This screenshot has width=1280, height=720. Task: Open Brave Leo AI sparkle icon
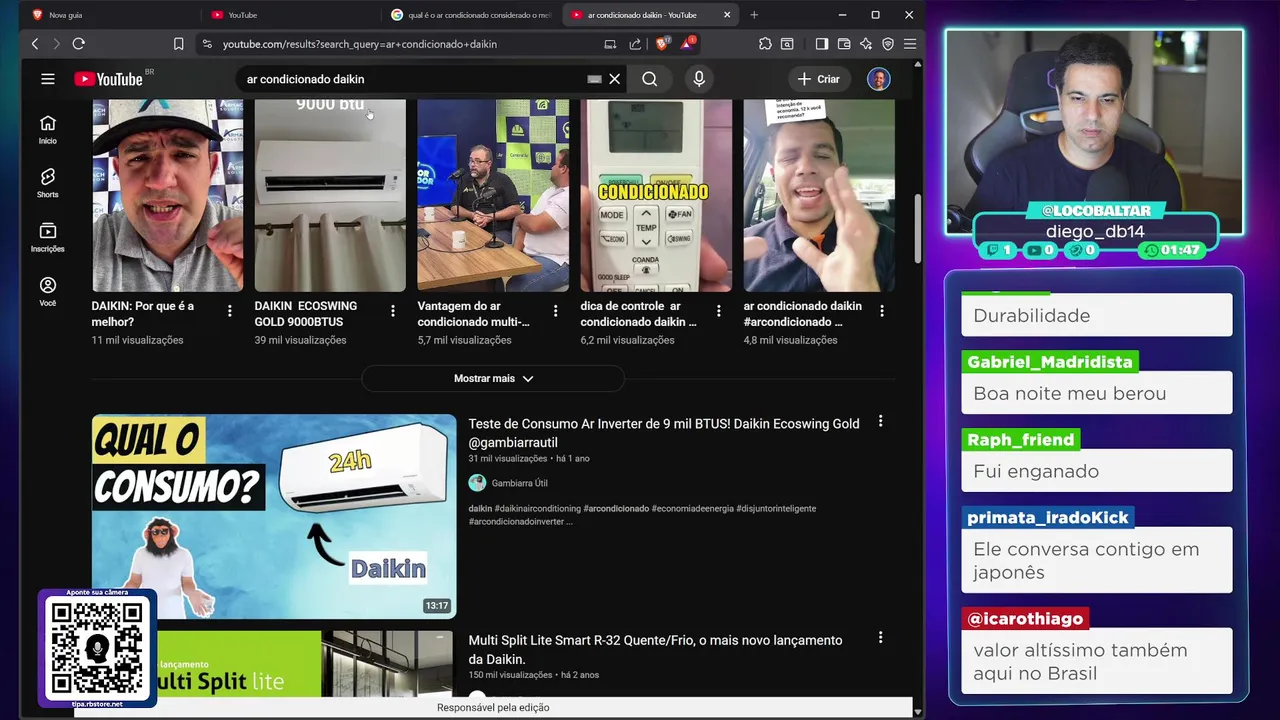coord(866,44)
